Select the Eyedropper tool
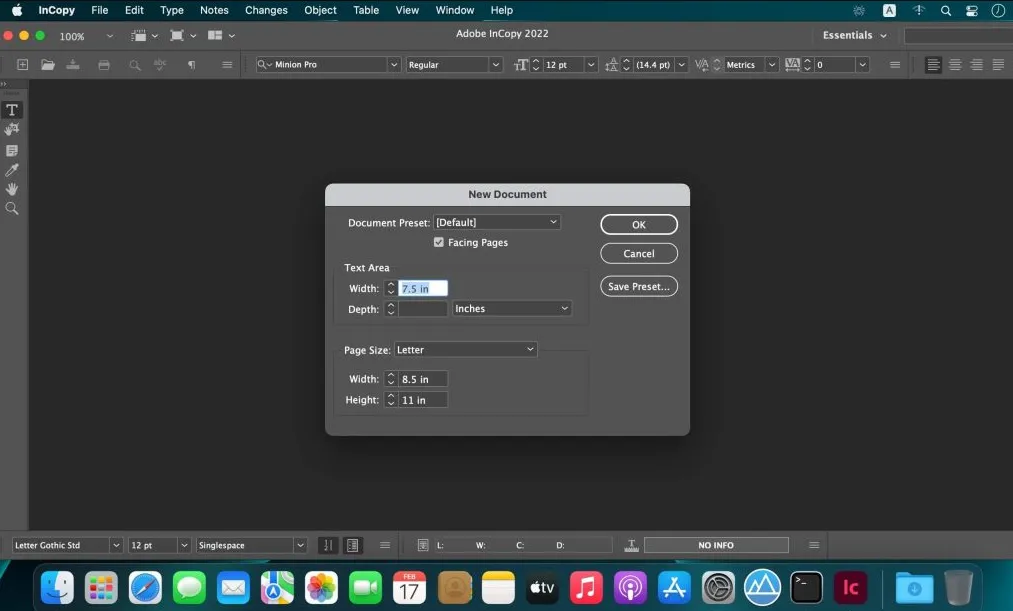 12,170
